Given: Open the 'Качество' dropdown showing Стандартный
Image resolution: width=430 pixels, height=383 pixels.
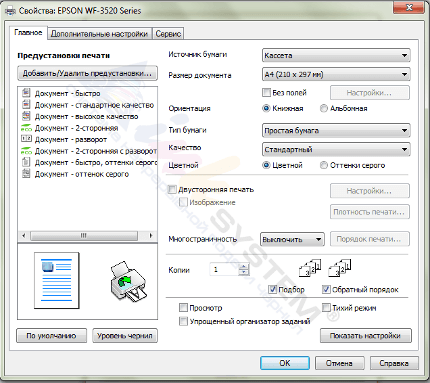Looking at the screenshot, I should click(336, 150).
